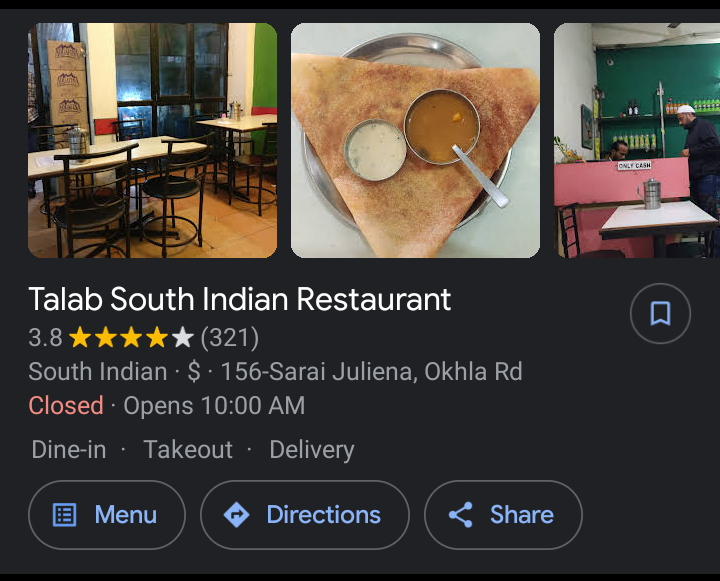Save place with the bookmark icon
720x581 pixels.
[660, 313]
